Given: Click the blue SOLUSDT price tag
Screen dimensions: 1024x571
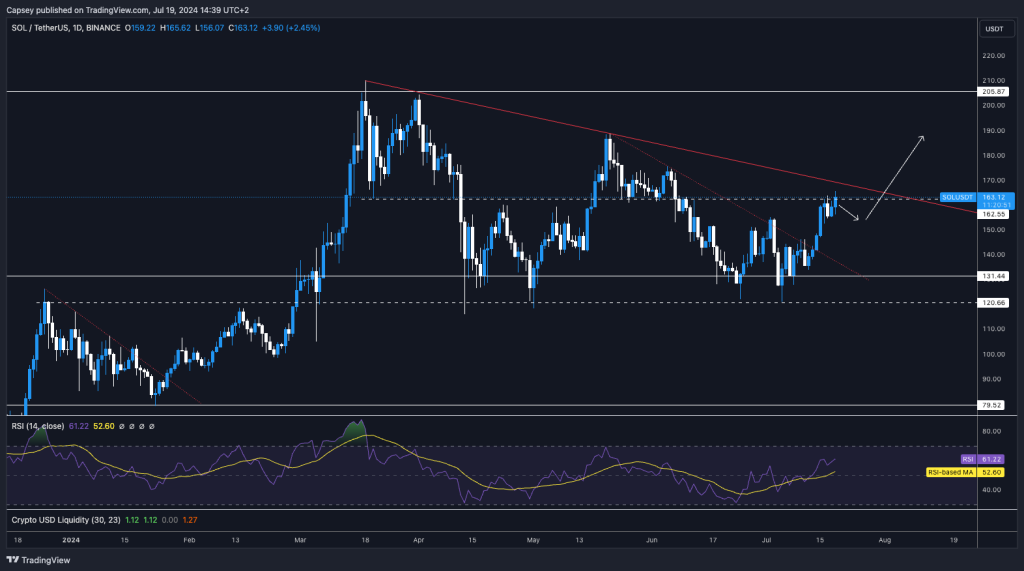Looking at the screenshot, I should click(960, 198).
